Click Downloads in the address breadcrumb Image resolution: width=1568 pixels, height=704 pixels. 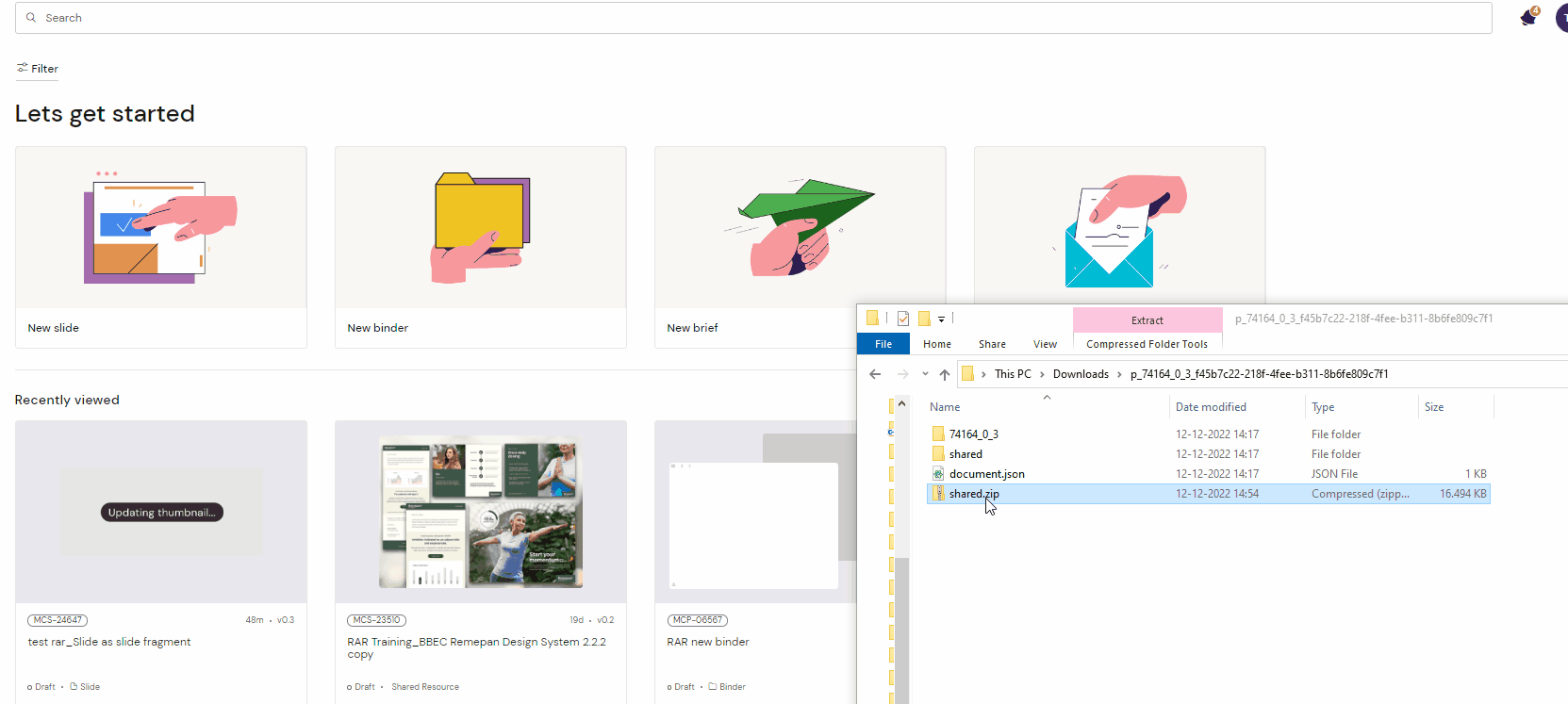pos(1081,374)
